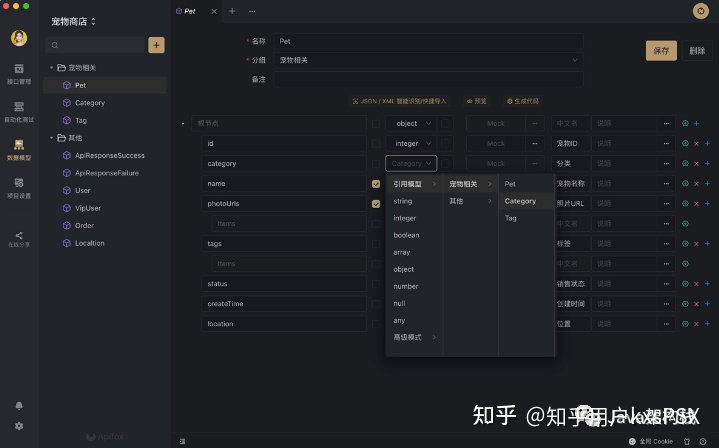Open the 接口管理 sidebar section
This screenshot has width=719, height=448.
click(x=19, y=74)
